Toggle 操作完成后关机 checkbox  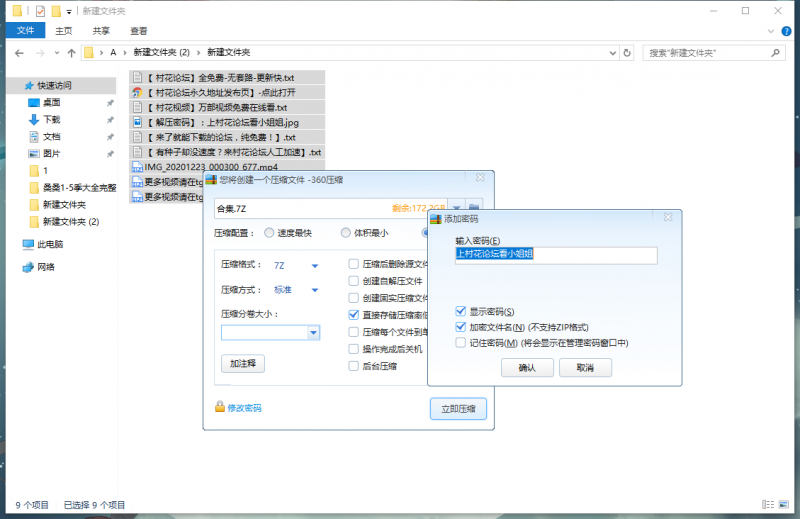[x=353, y=349]
